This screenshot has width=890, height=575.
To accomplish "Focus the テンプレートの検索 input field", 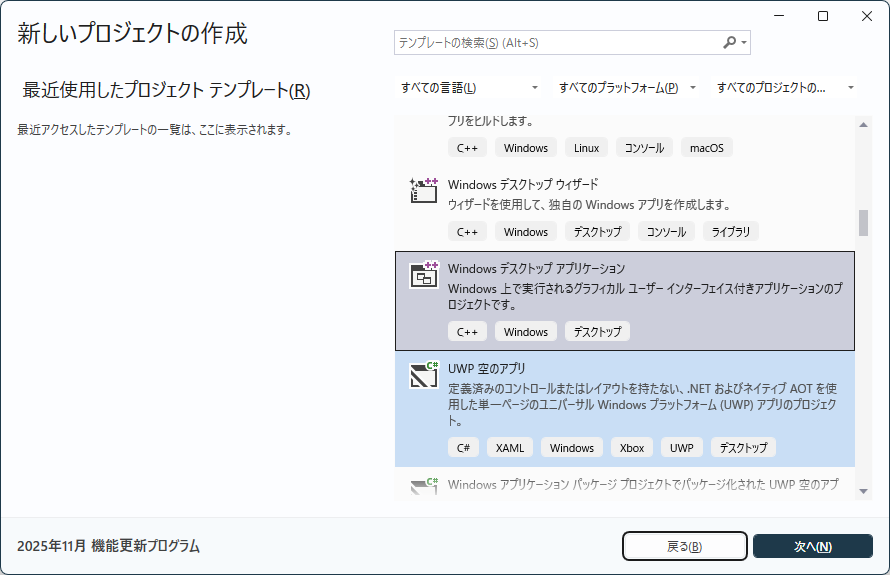I will coord(555,43).
